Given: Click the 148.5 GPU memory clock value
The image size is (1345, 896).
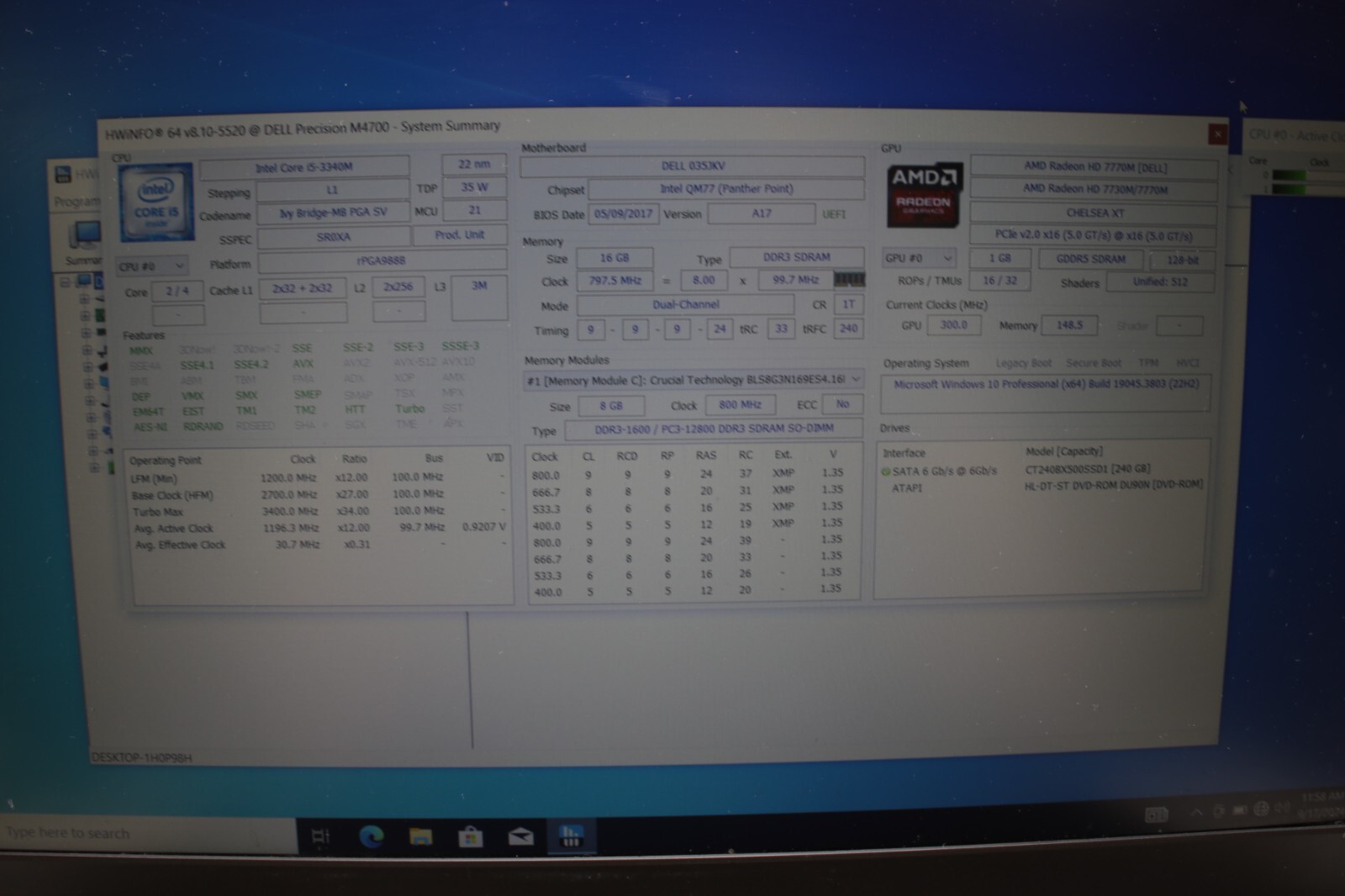Looking at the screenshot, I should [x=1069, y=325].
